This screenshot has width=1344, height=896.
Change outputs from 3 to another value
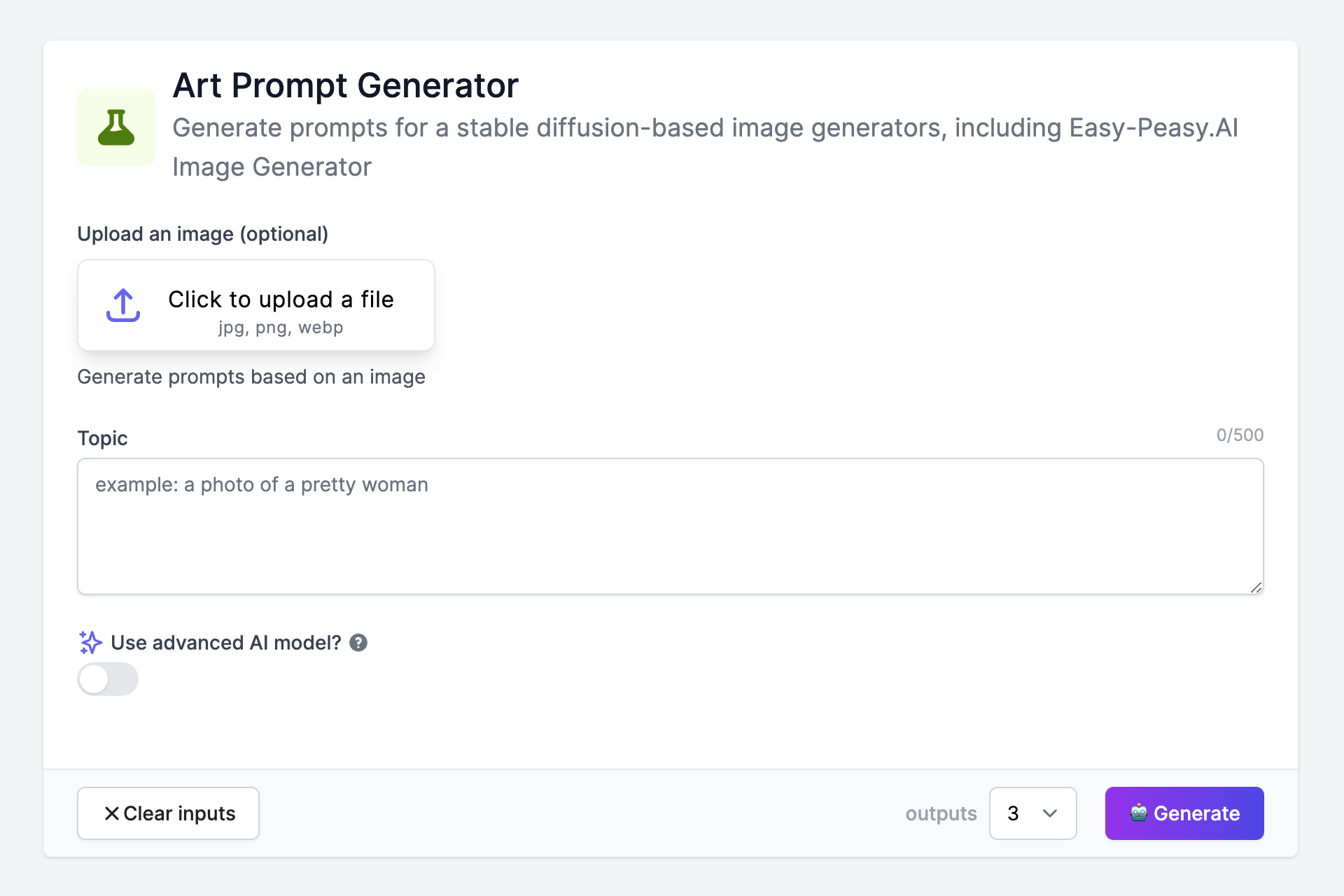pos(1032,813)
